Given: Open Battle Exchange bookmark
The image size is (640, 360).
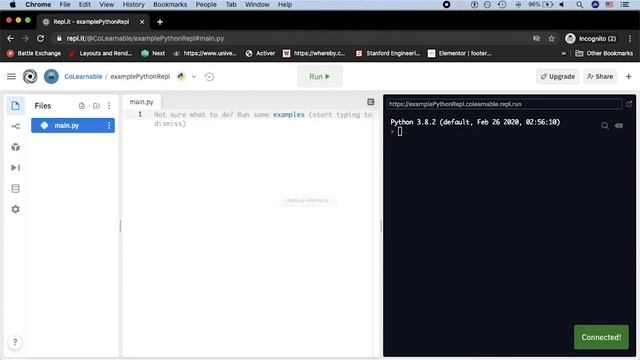Looking at the screenshot, I should [x=34, y=53].
